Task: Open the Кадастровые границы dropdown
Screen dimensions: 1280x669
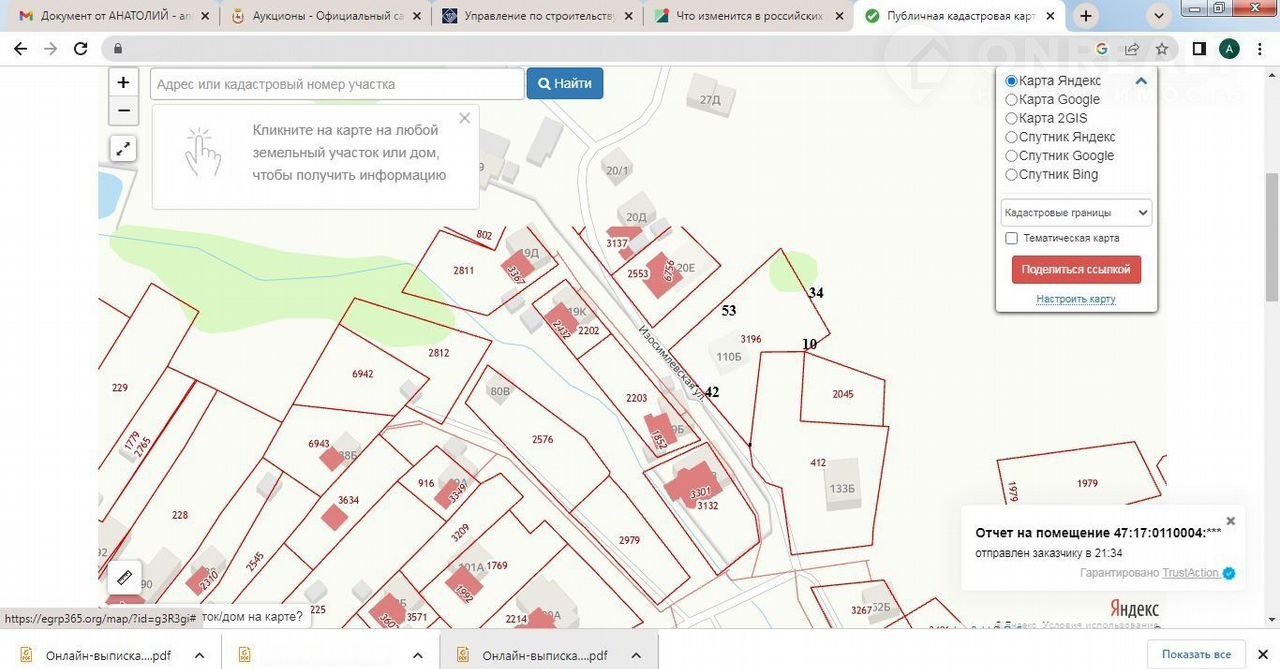Action: 1076,212
